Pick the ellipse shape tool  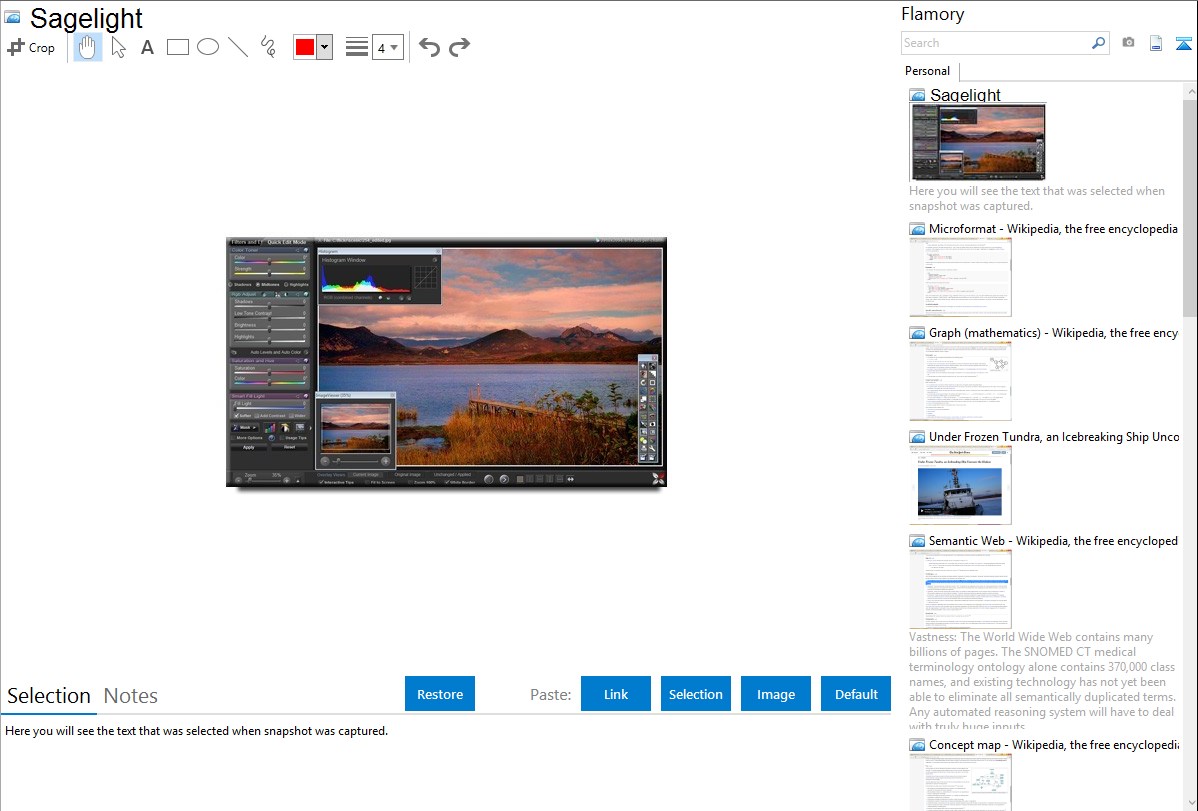coord(208,47)
